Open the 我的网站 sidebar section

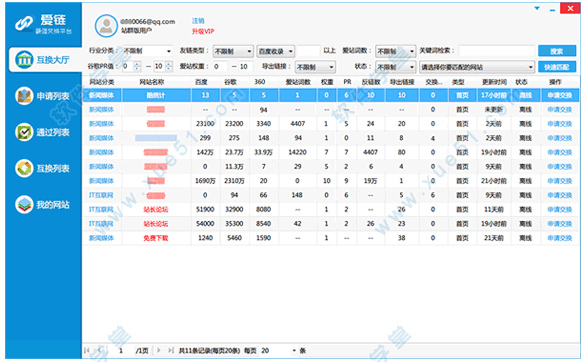(43, 205)
